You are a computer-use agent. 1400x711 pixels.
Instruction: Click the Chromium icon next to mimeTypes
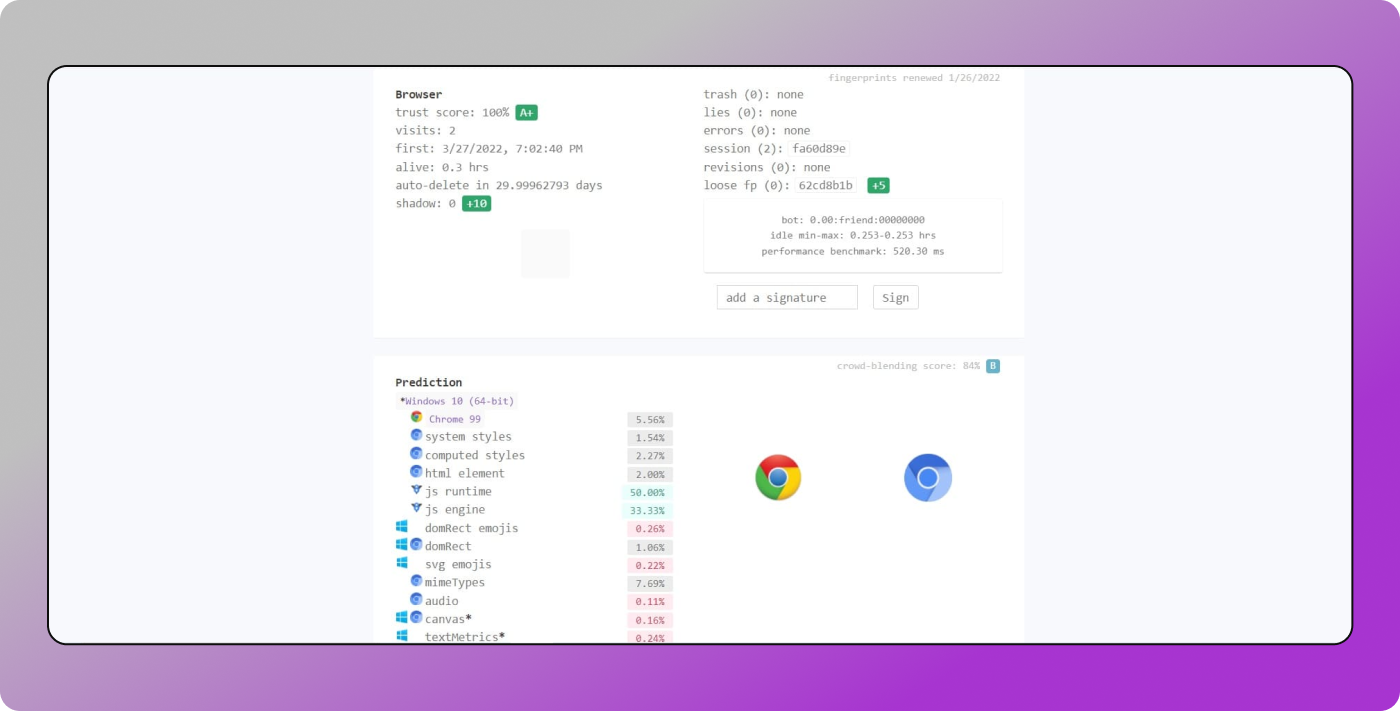417,582
